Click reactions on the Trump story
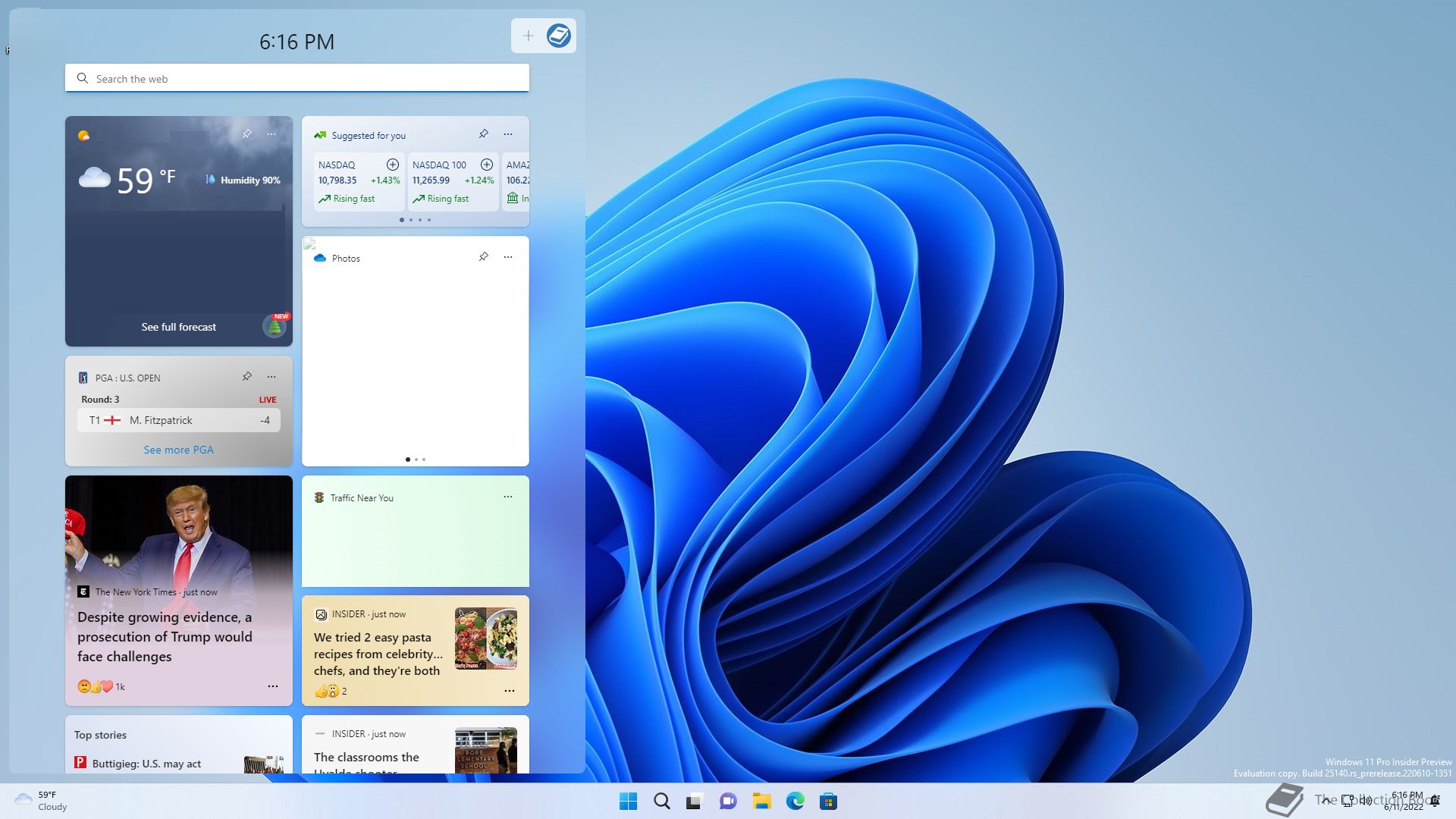Viewport: 1456px width, 819px height. 101,686
